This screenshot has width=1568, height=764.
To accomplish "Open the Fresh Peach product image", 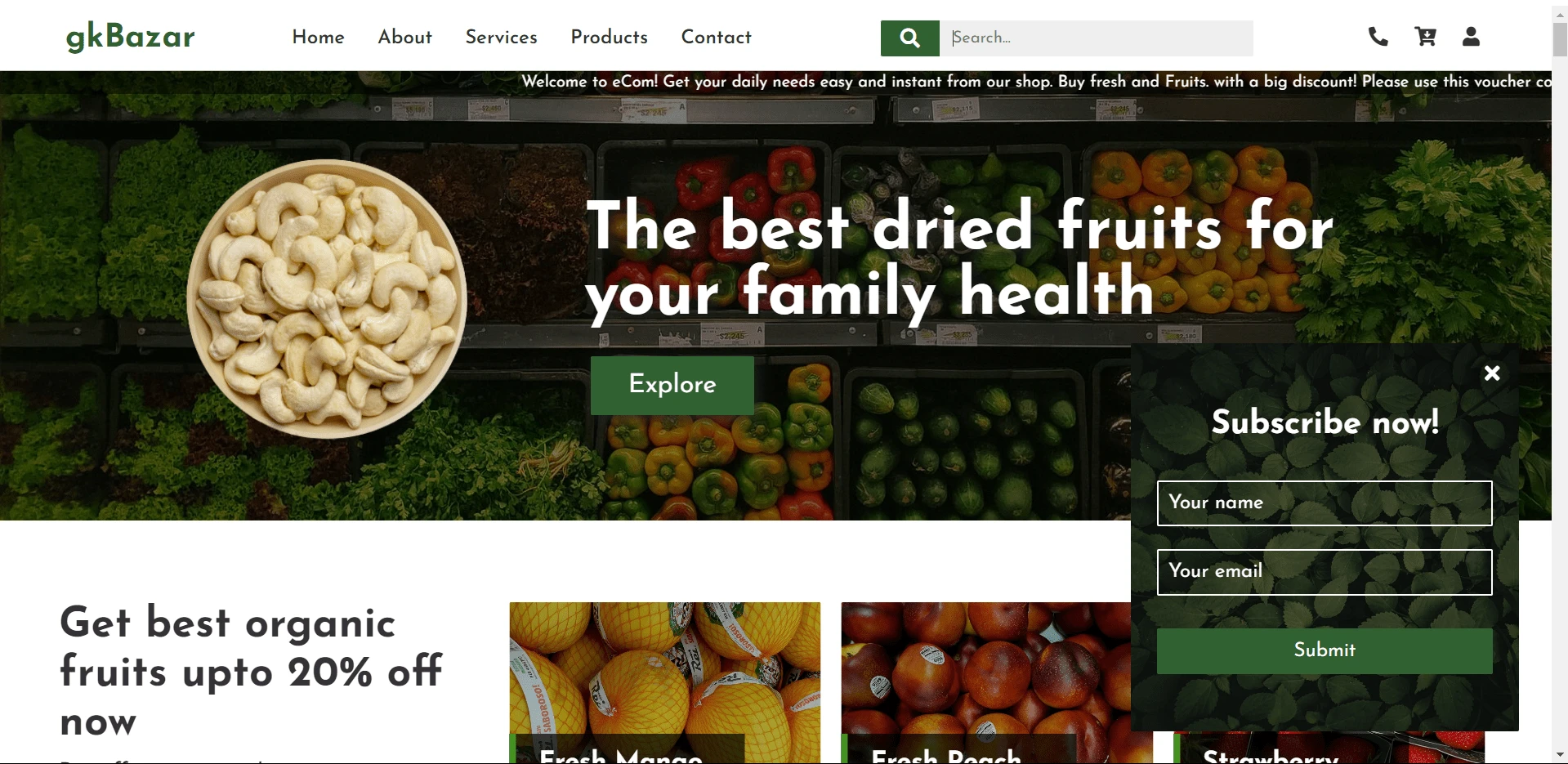I will 986,682.
